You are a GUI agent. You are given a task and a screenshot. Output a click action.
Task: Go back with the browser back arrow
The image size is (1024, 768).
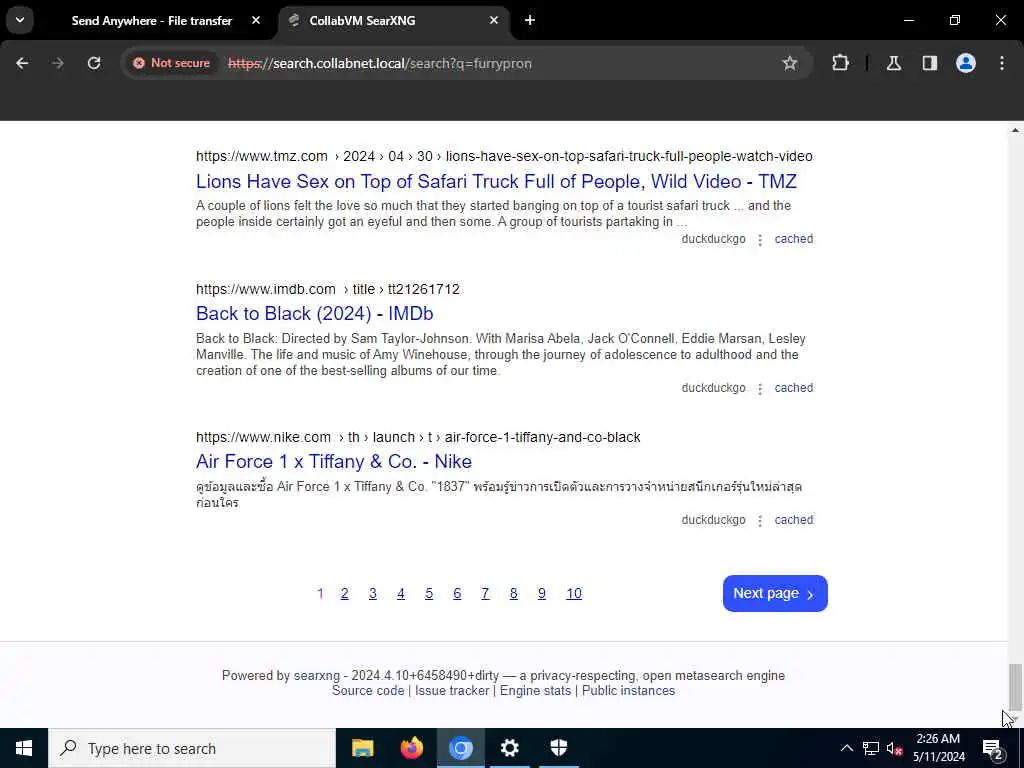point(22,63)
